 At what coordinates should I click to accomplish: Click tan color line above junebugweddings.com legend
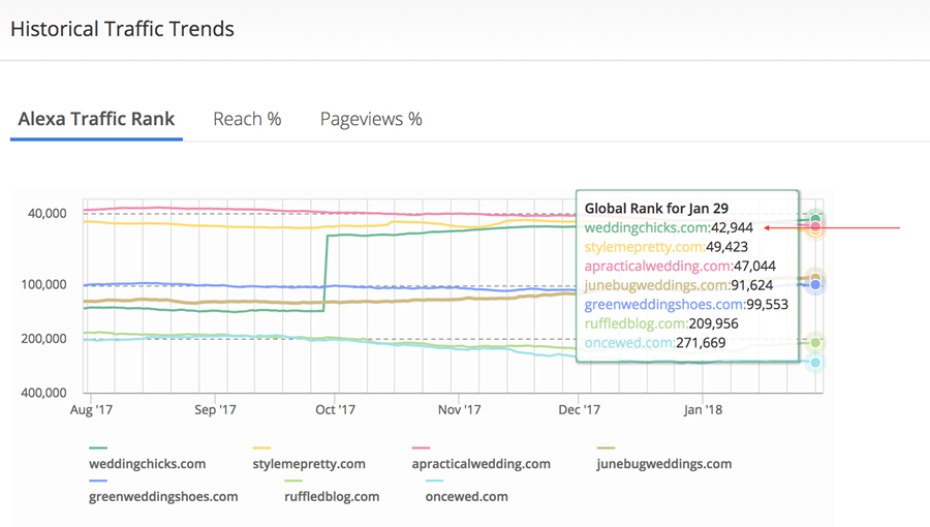point(606,448)
